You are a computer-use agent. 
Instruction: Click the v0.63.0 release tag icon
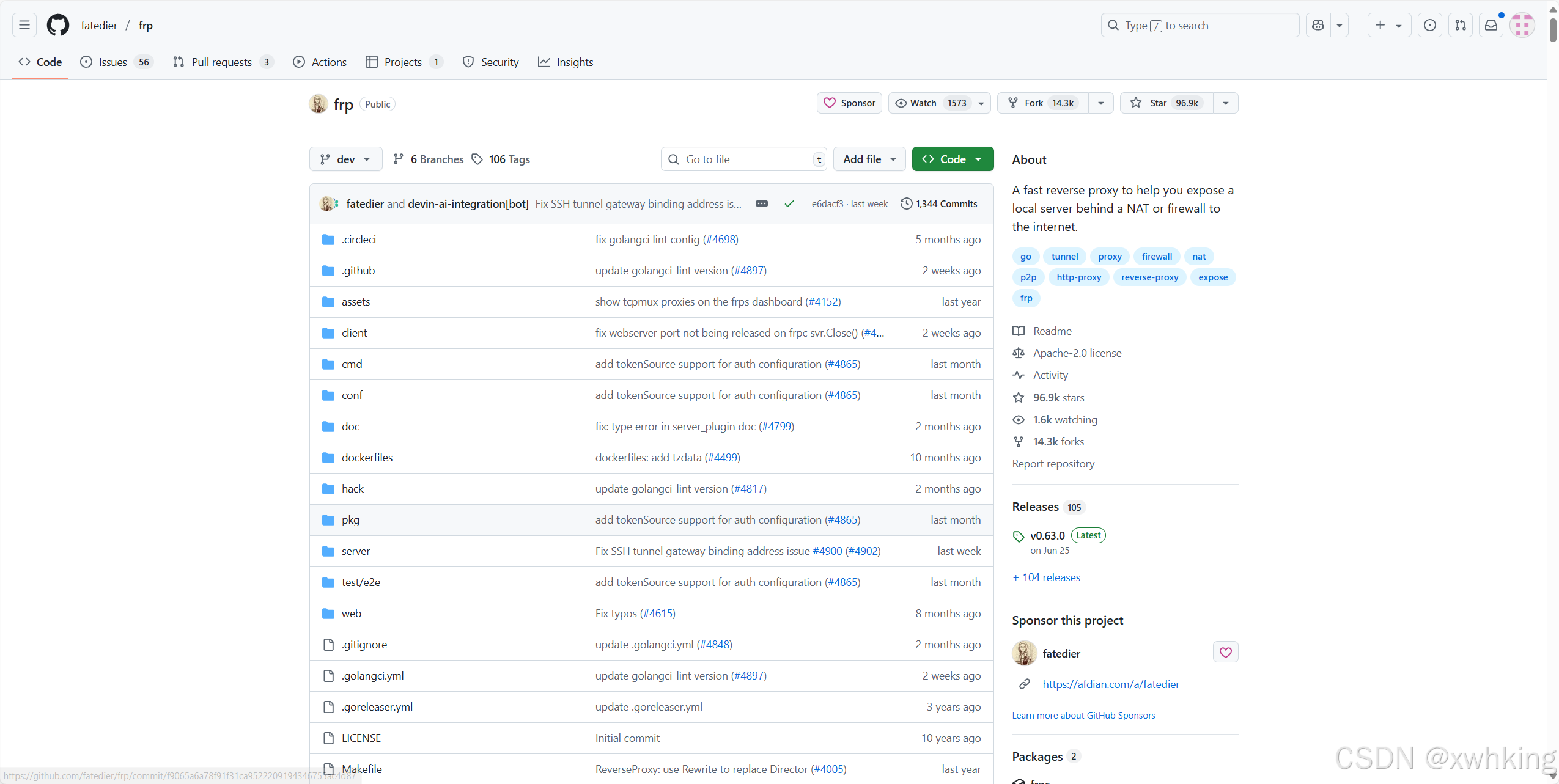pyautogui.click(x=1019, y=536)
